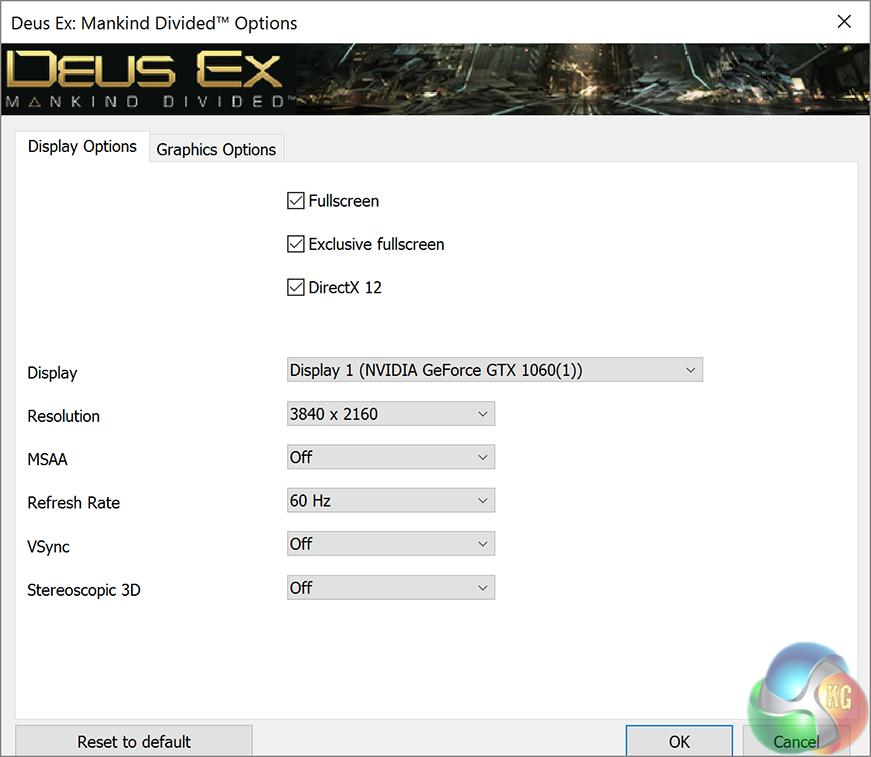Confirm settings with the OK button
Viewport: 871px width, 757px height.
(679, 741)
